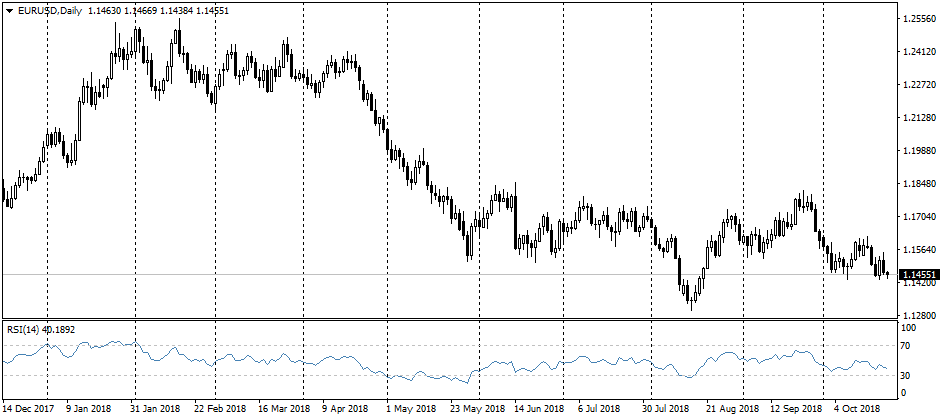Click the triangle icon beside EURUSD,Daily
This screenshot has width=940, height=420.
(x=9, y=10)
